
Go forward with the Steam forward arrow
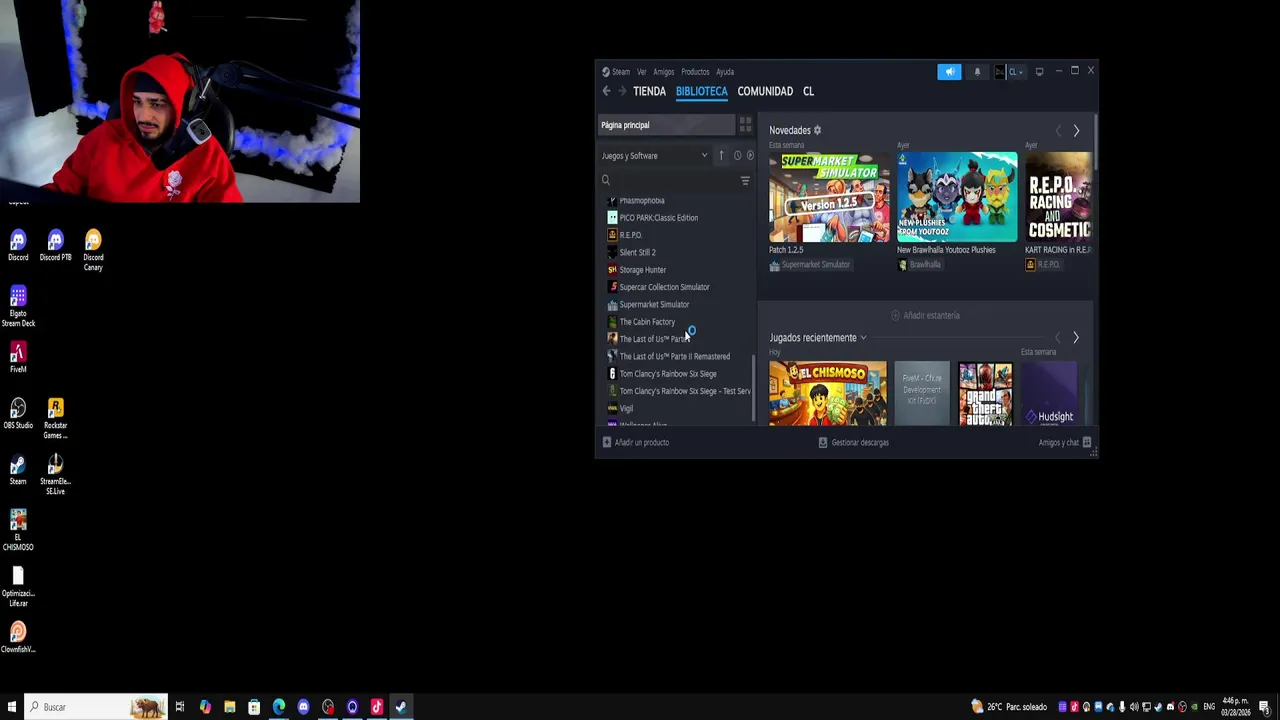[x=622, y=91]
